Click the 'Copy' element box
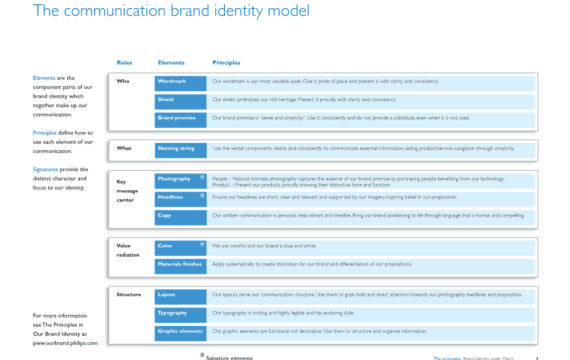The width and height of the screenshot is (570, 360). tap(181, 217)
